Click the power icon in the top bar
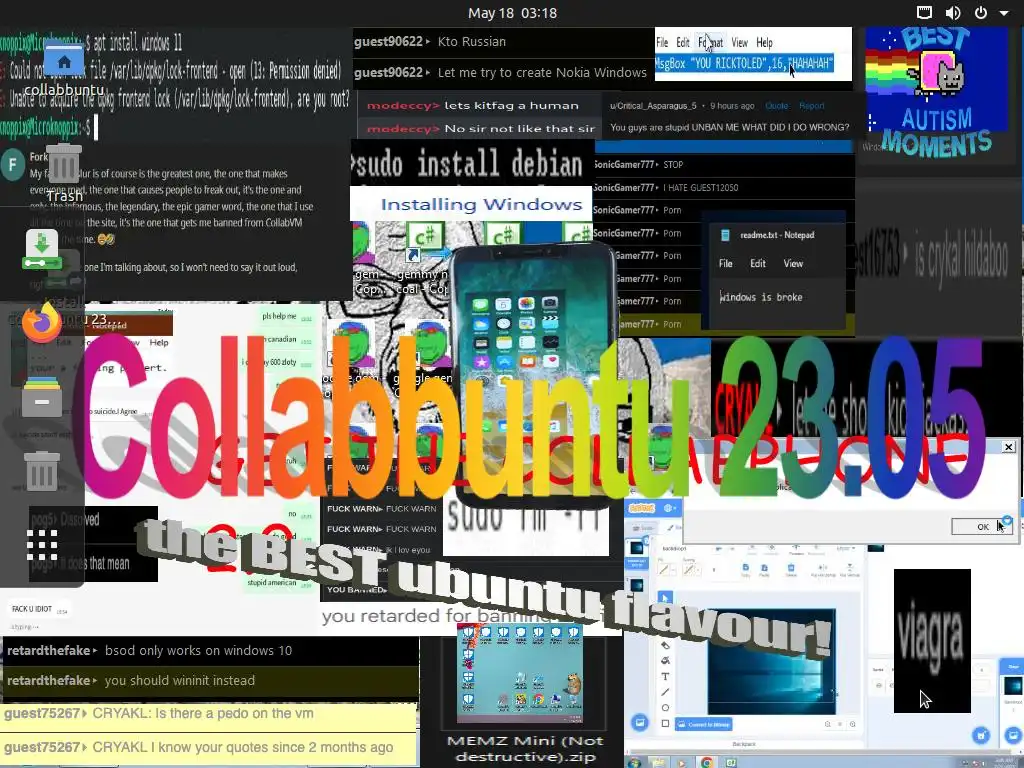The image size is (1024, 768). point(981,12)
